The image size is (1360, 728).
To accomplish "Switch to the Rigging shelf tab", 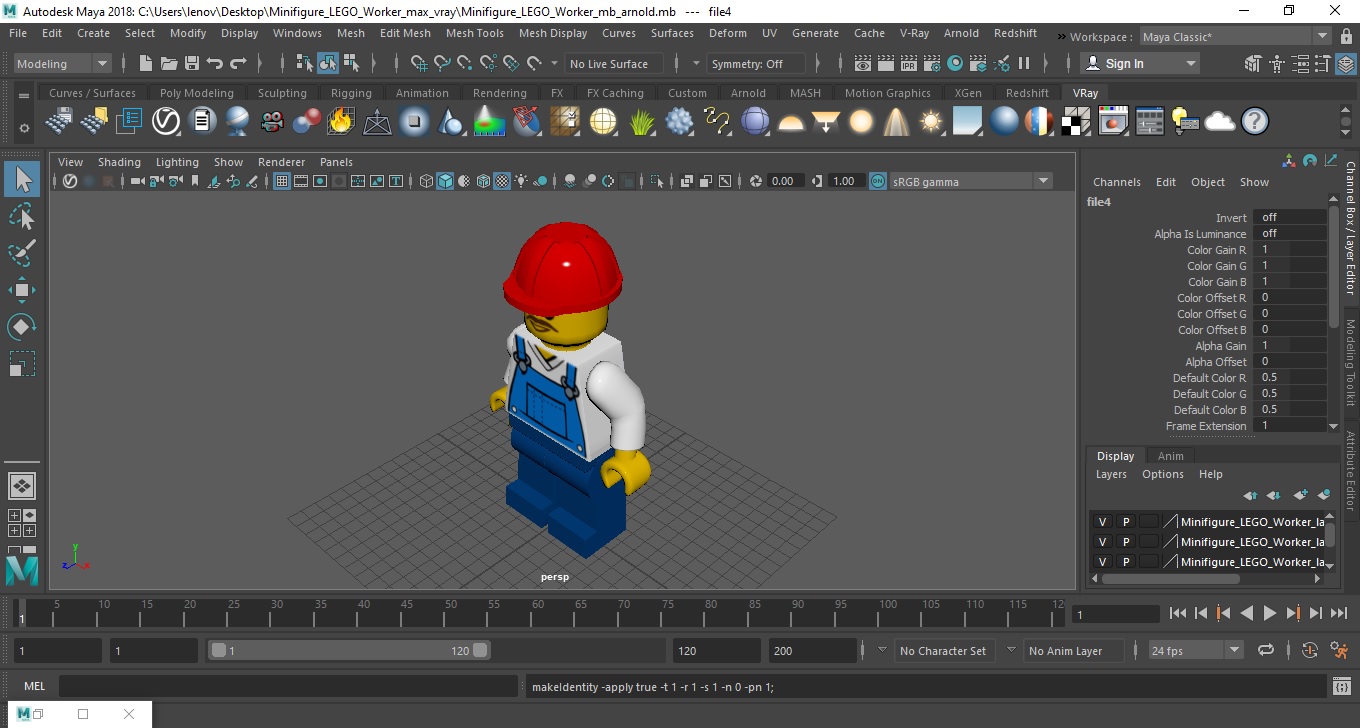I will pos(351,93).
